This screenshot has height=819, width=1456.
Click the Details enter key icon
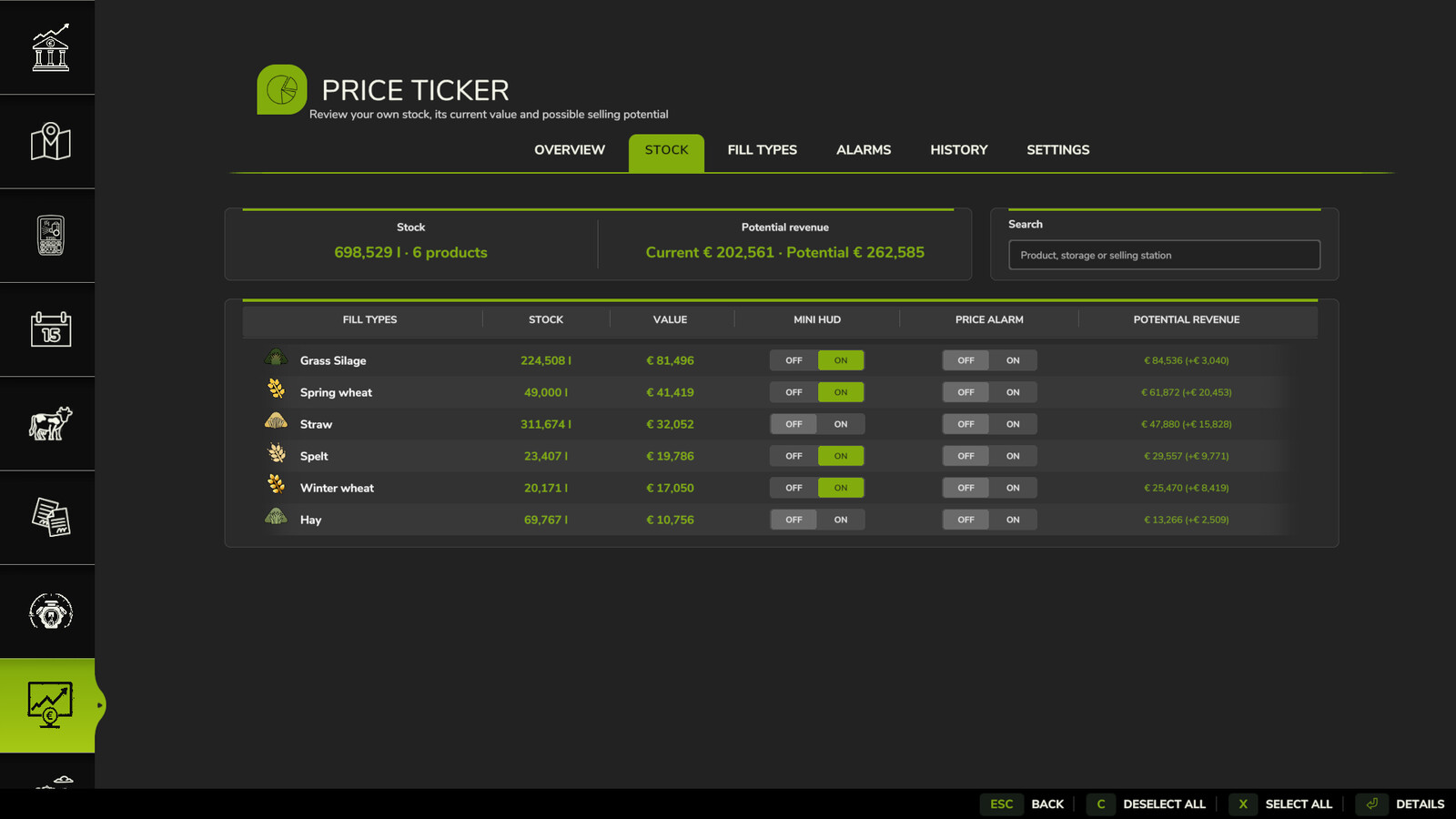tap(1371, 804)
